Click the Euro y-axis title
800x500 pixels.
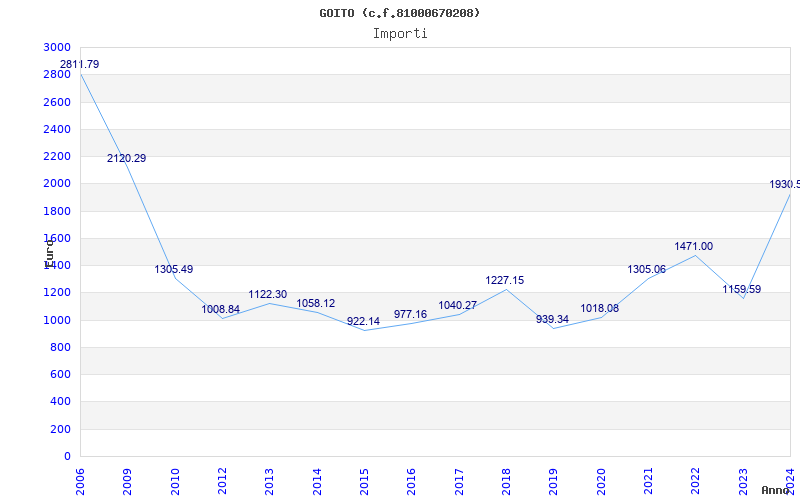[49, 252]
